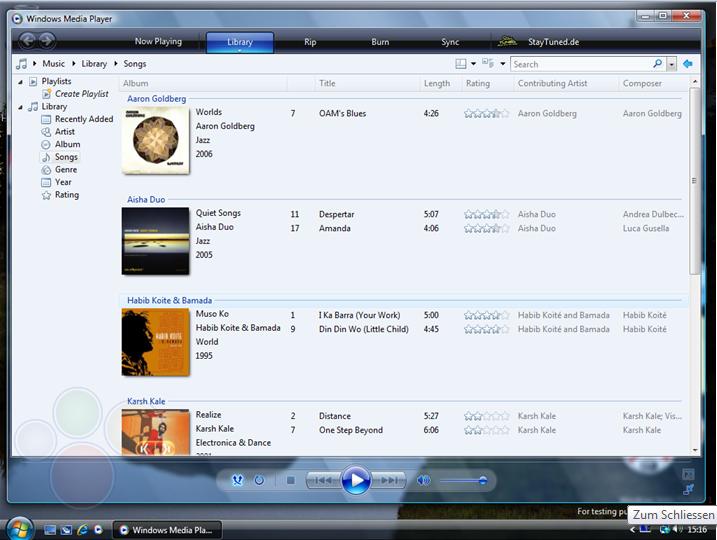Click the Stop playback button
The height and width of the screenshot is (540, 717).
coord(290,481)
